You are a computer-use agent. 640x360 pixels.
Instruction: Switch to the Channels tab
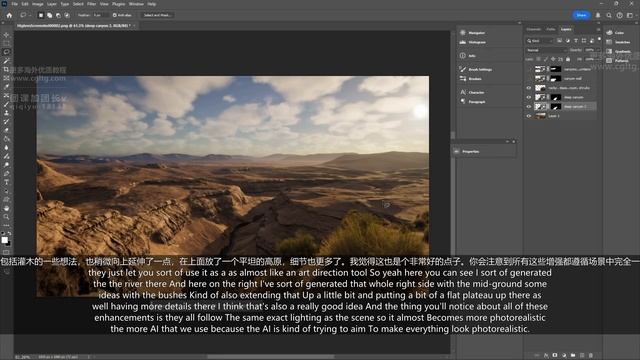point(533,29)
